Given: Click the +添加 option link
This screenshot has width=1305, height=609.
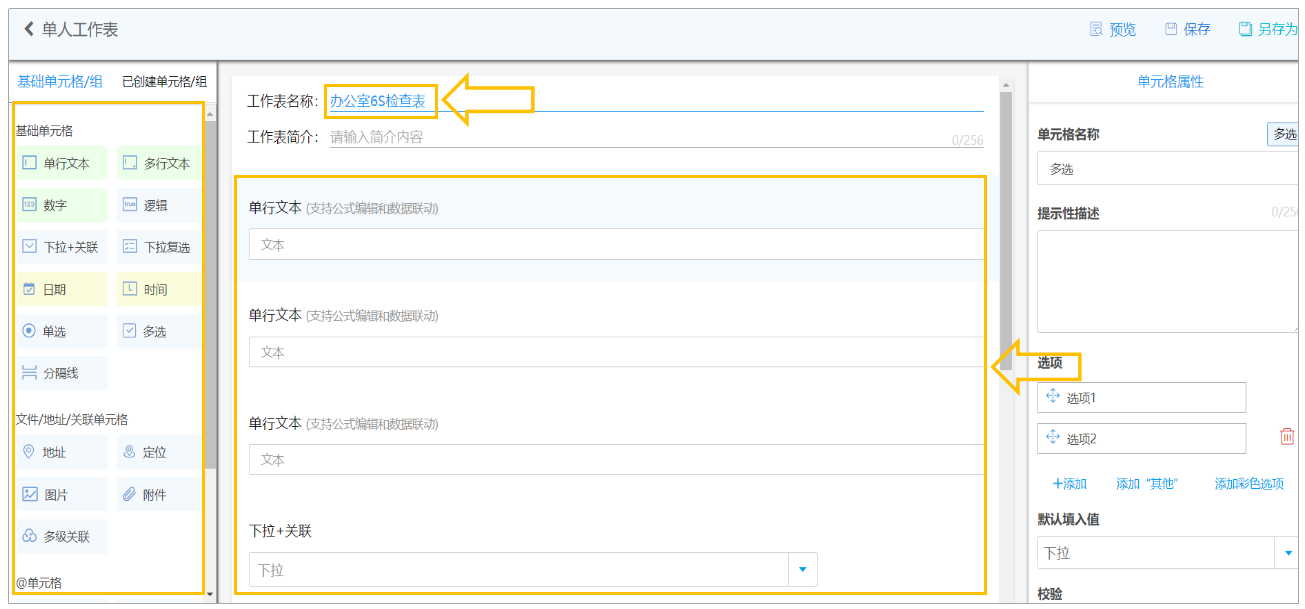Looking at the screenshot, I should point(1070,483).
